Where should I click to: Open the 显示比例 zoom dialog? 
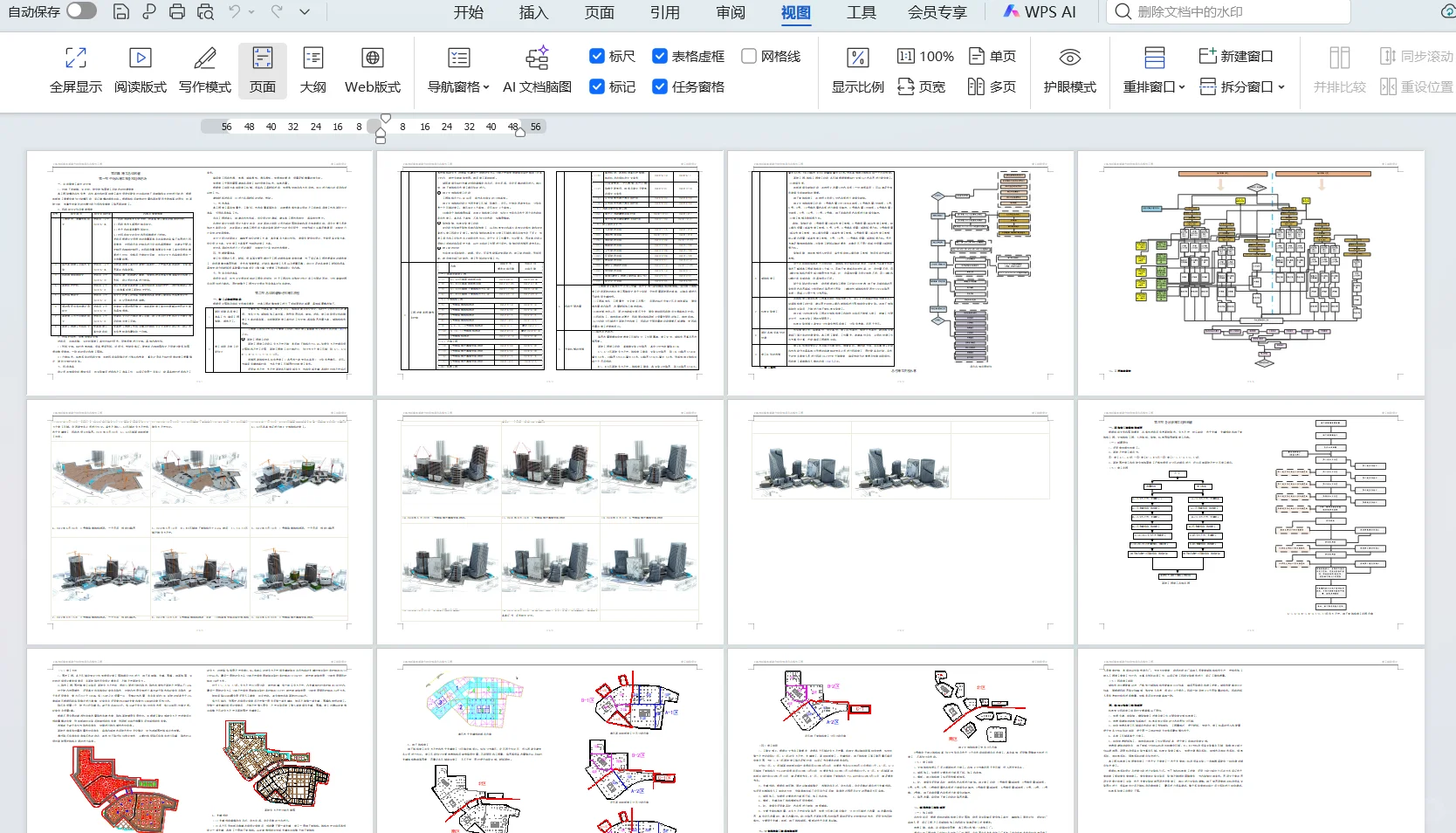point(858,72)
